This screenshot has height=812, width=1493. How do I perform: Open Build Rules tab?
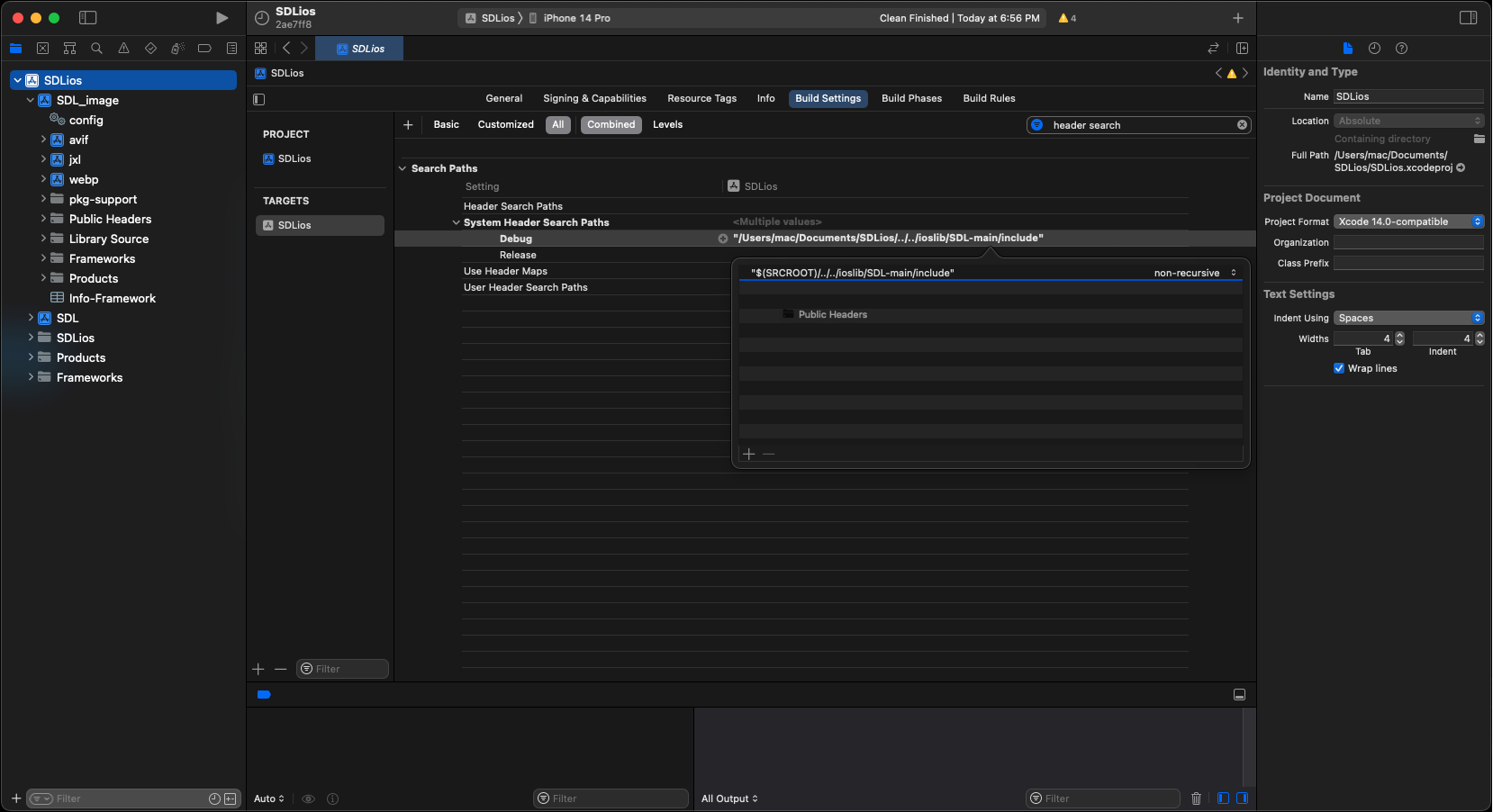989,99
